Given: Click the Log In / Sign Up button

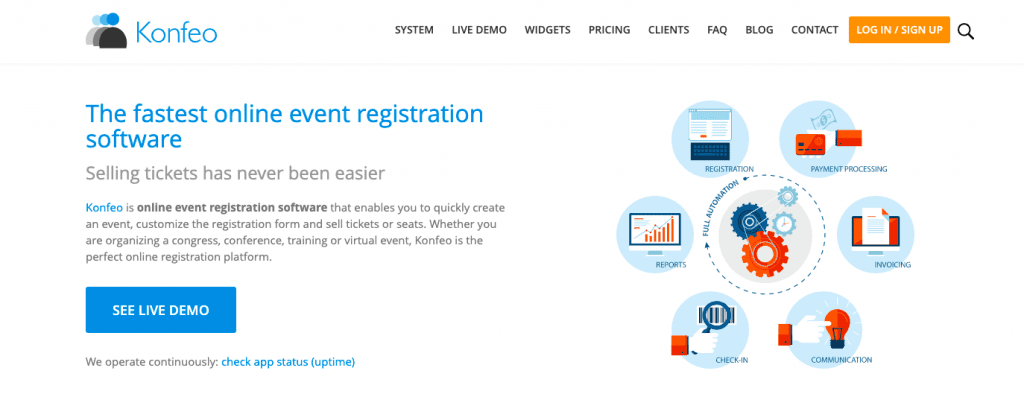Looking at the screenshot, I should coord(899,30).
